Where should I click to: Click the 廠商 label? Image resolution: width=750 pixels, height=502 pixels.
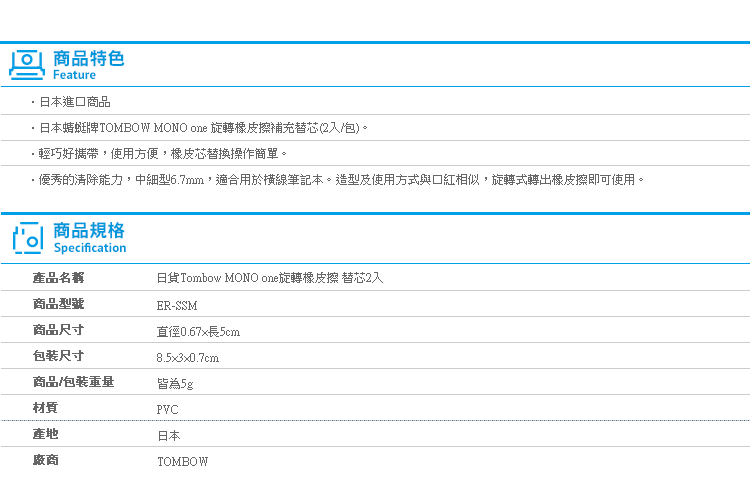(45, 460)
